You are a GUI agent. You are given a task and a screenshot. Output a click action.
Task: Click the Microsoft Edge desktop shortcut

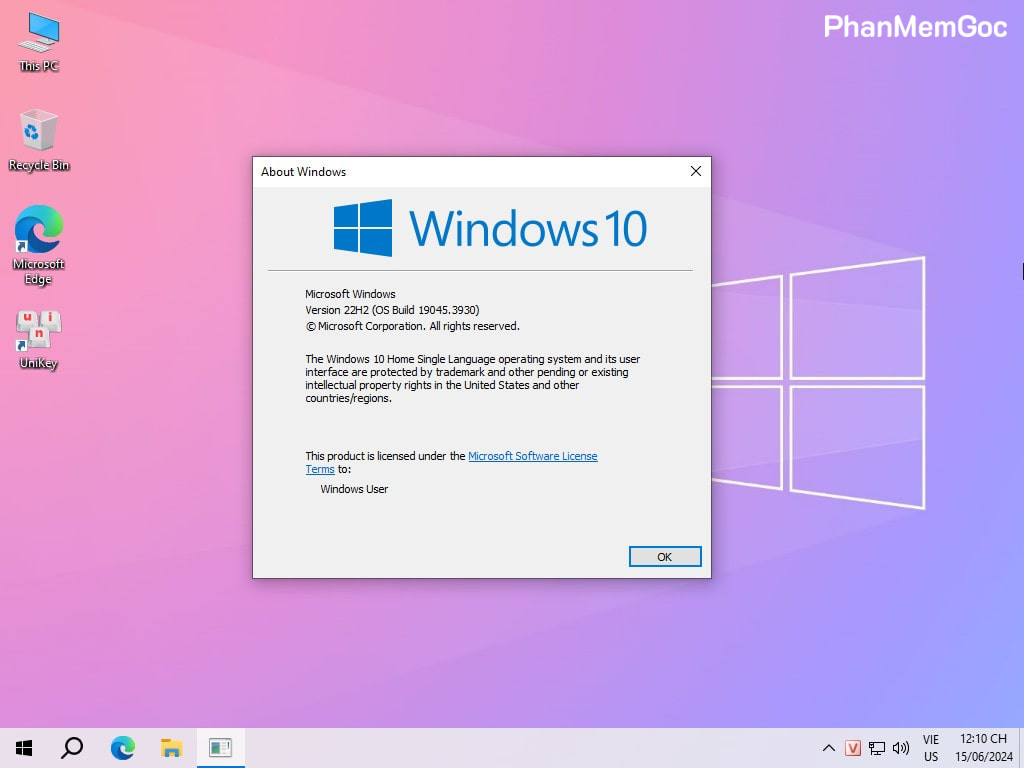[39, 243]
